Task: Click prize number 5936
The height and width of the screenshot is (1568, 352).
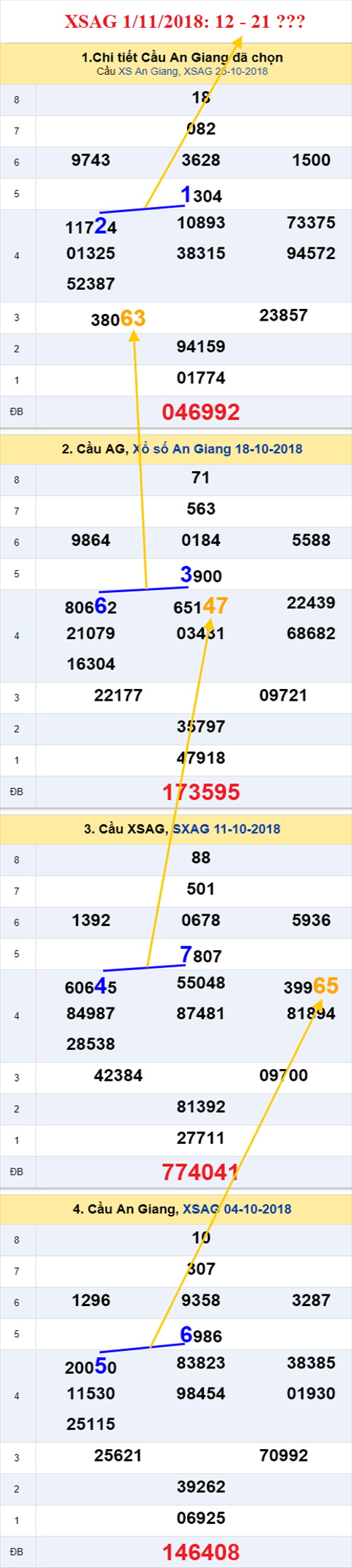Action: click(x=311, y=921)
